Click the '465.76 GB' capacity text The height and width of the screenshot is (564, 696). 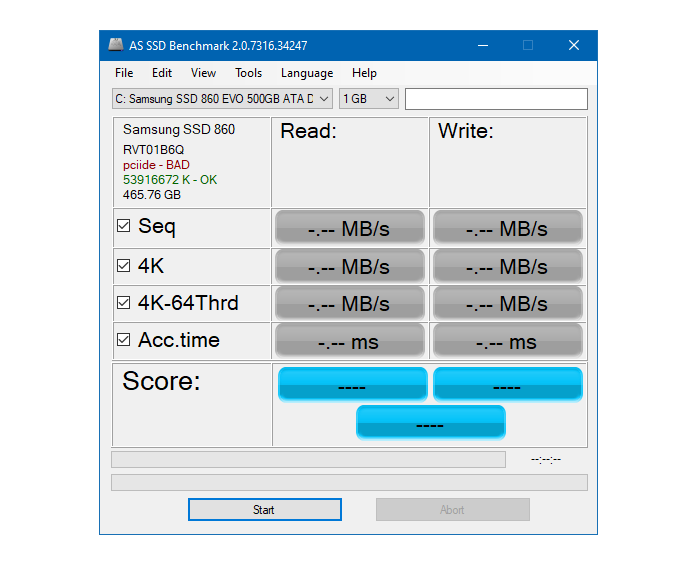(x=152, y=195)
